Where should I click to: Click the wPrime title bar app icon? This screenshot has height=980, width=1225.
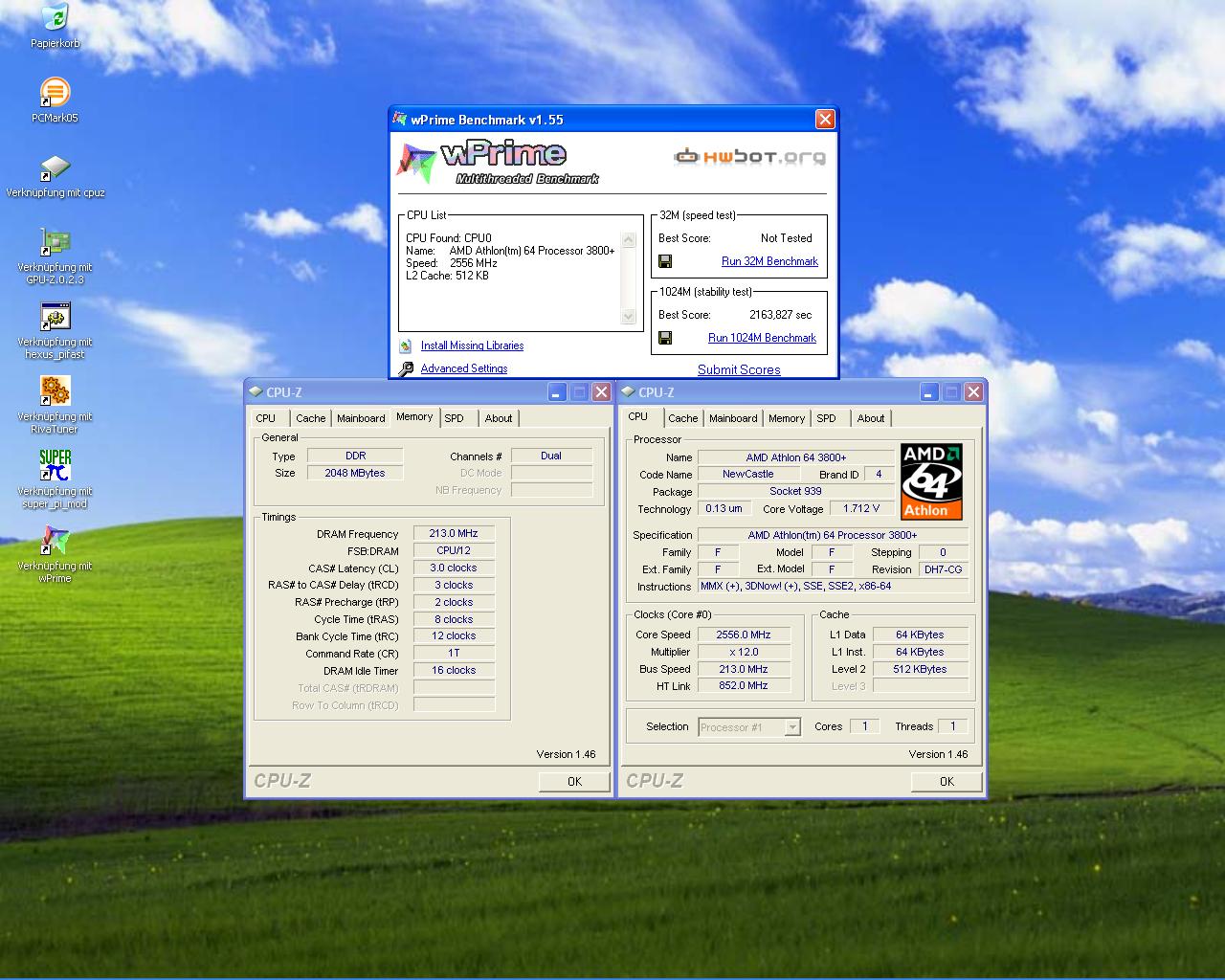coord(399,120)
